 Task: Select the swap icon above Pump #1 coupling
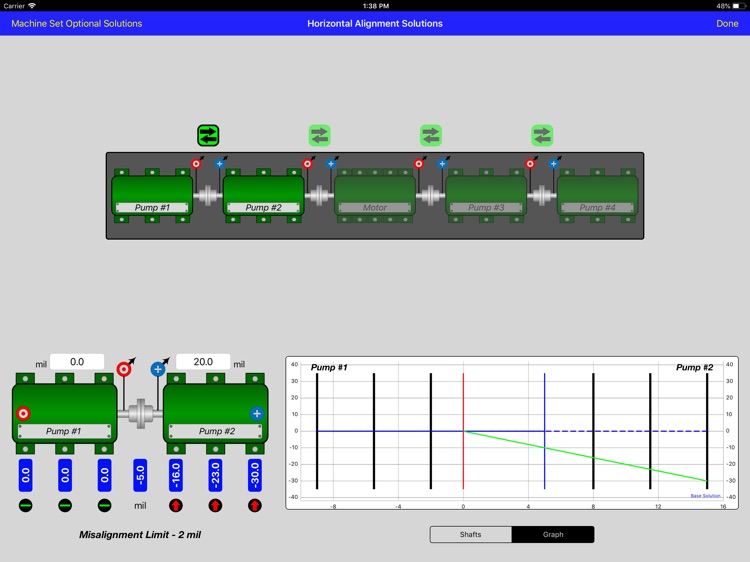coord(208,135)
